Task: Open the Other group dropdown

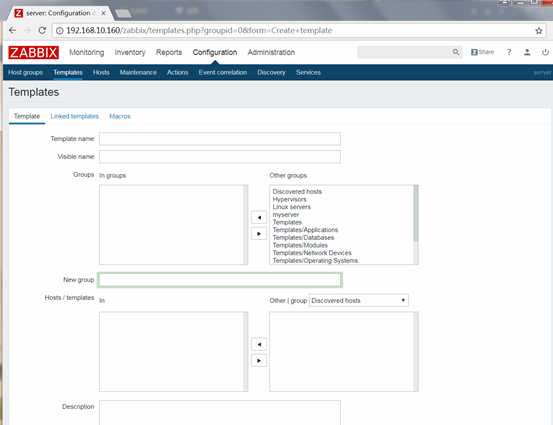Action: tap(359, 300)
